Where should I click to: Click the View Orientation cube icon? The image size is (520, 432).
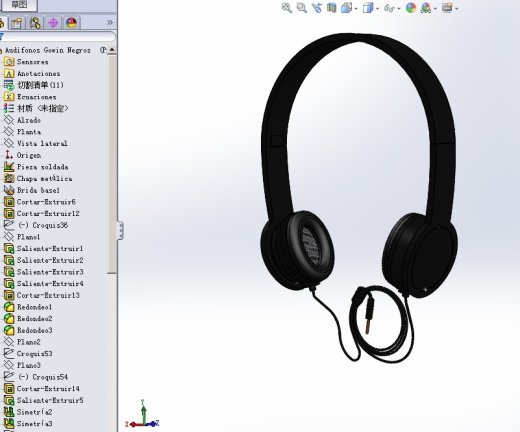click(x=346, y=8)
